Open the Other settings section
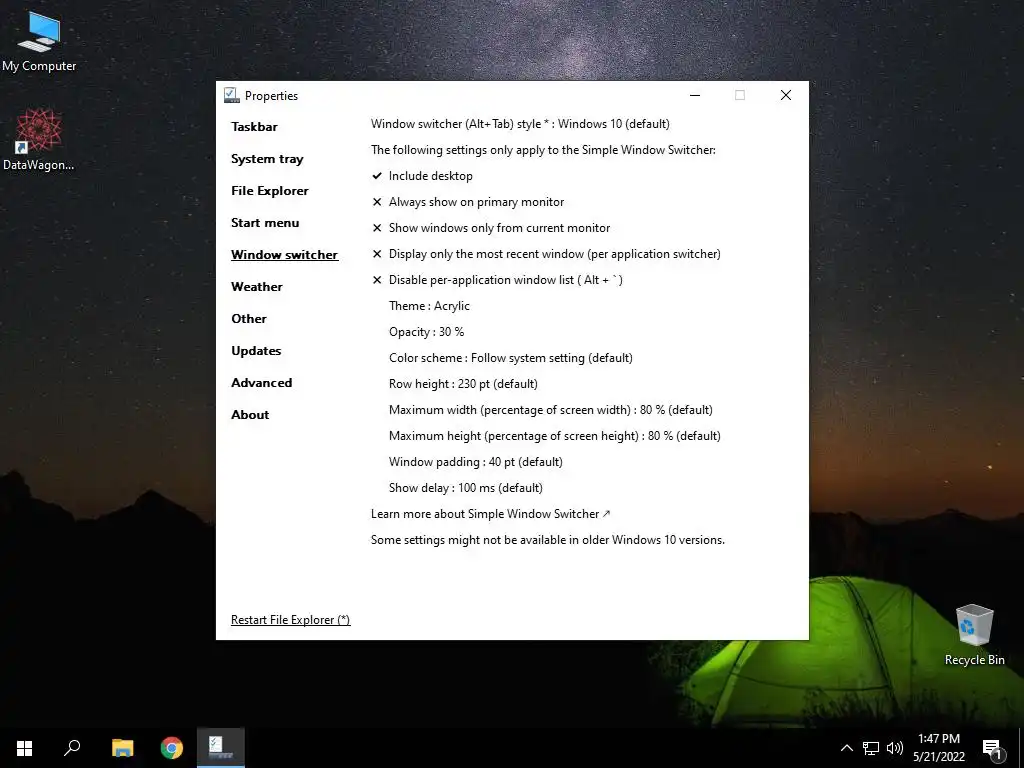The height and width of the screenshot is (768, 1024). pyautogui.click(x=249, y=319)
